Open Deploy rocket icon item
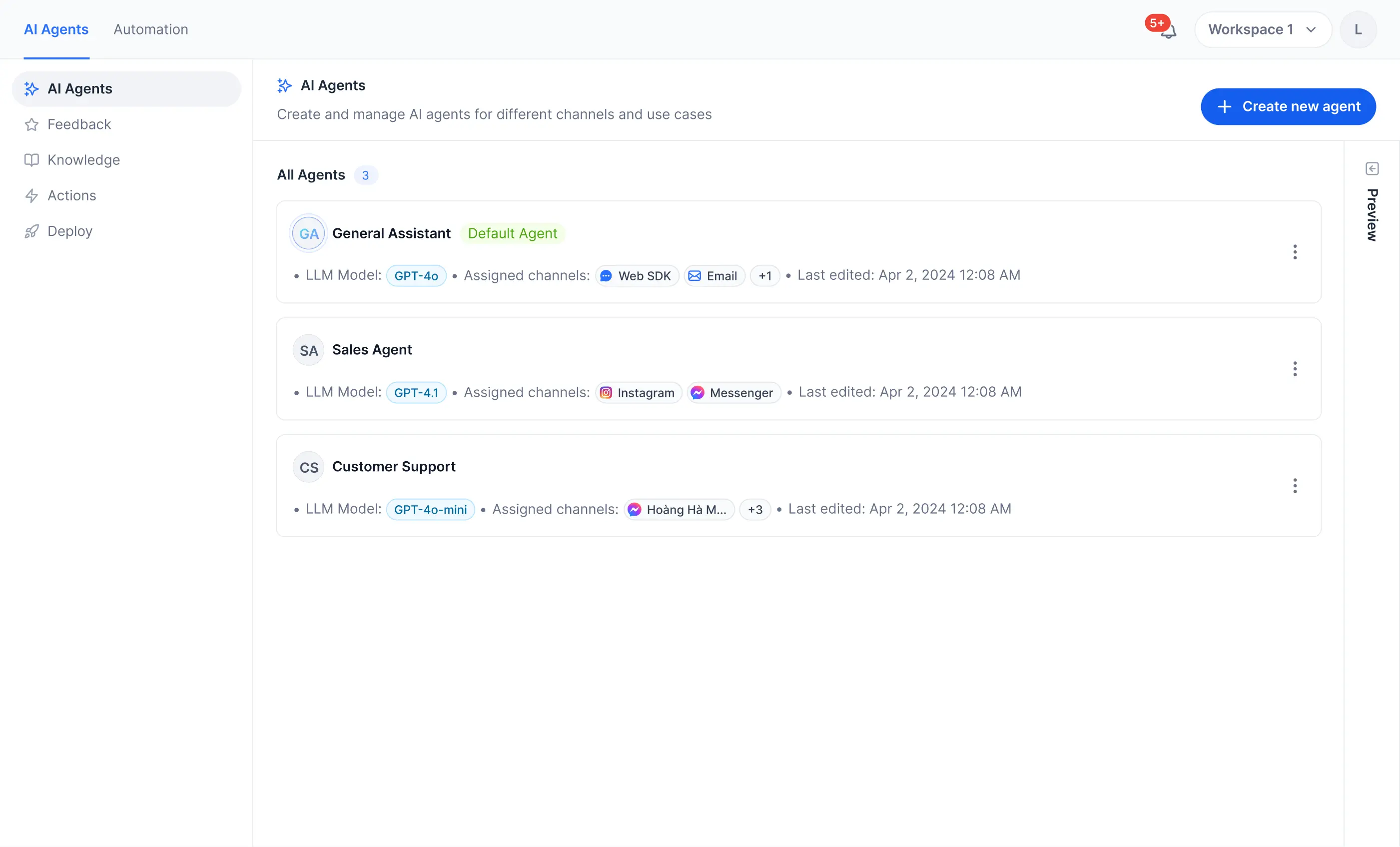Viewport: 1400px width, 847px height. pyautogui.click(x=32, y=231)
